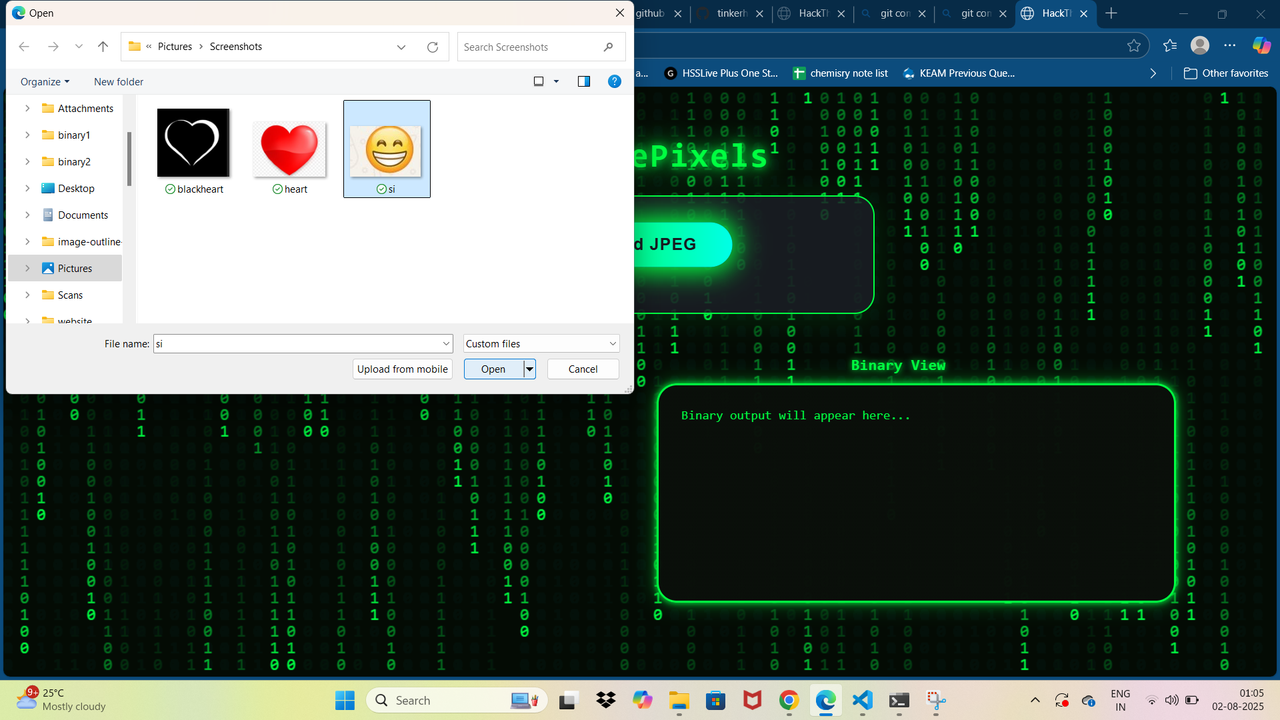Refresh the Screenshots folder listing
Screen dimensions: 1280x720
[x=432, y=47]
